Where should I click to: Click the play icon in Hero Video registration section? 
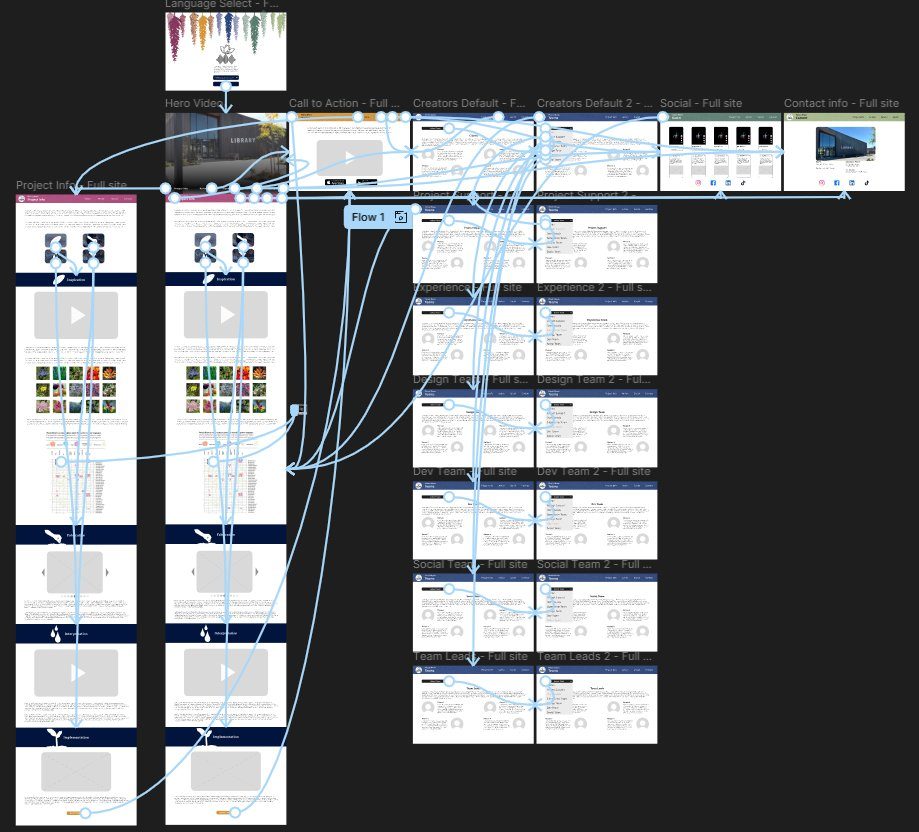click(225, 315)
